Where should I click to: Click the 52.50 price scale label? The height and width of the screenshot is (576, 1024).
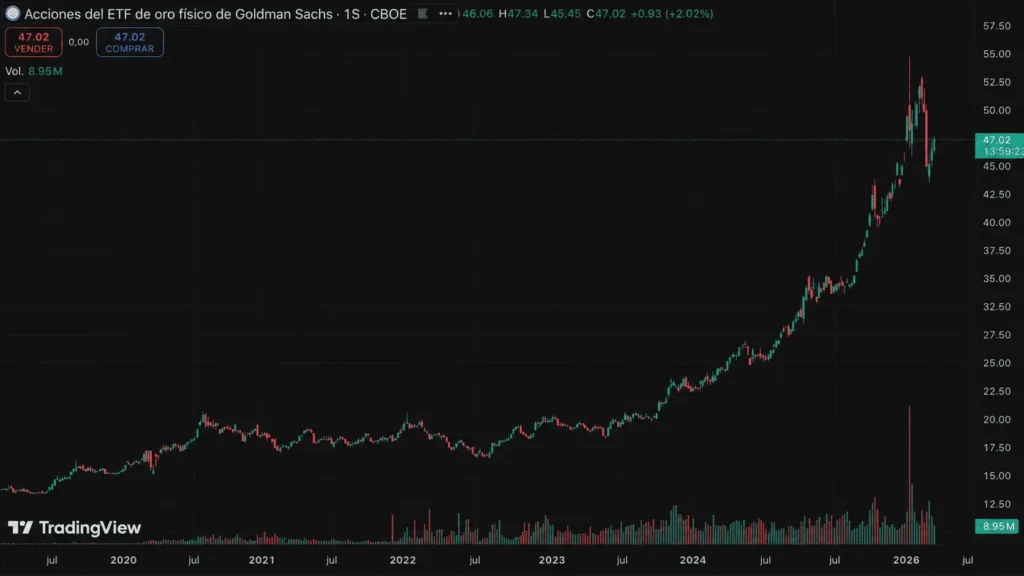997,82
